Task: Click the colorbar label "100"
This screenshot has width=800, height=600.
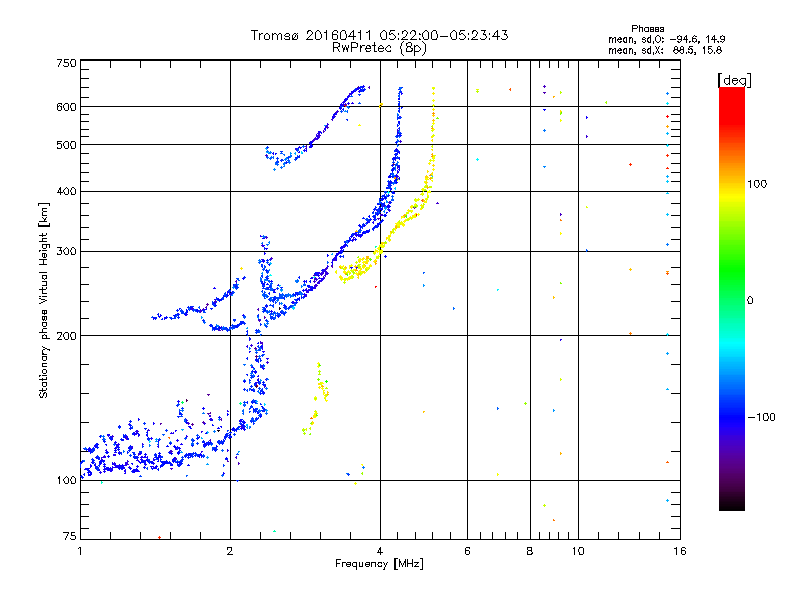Action: pos(757,184)
